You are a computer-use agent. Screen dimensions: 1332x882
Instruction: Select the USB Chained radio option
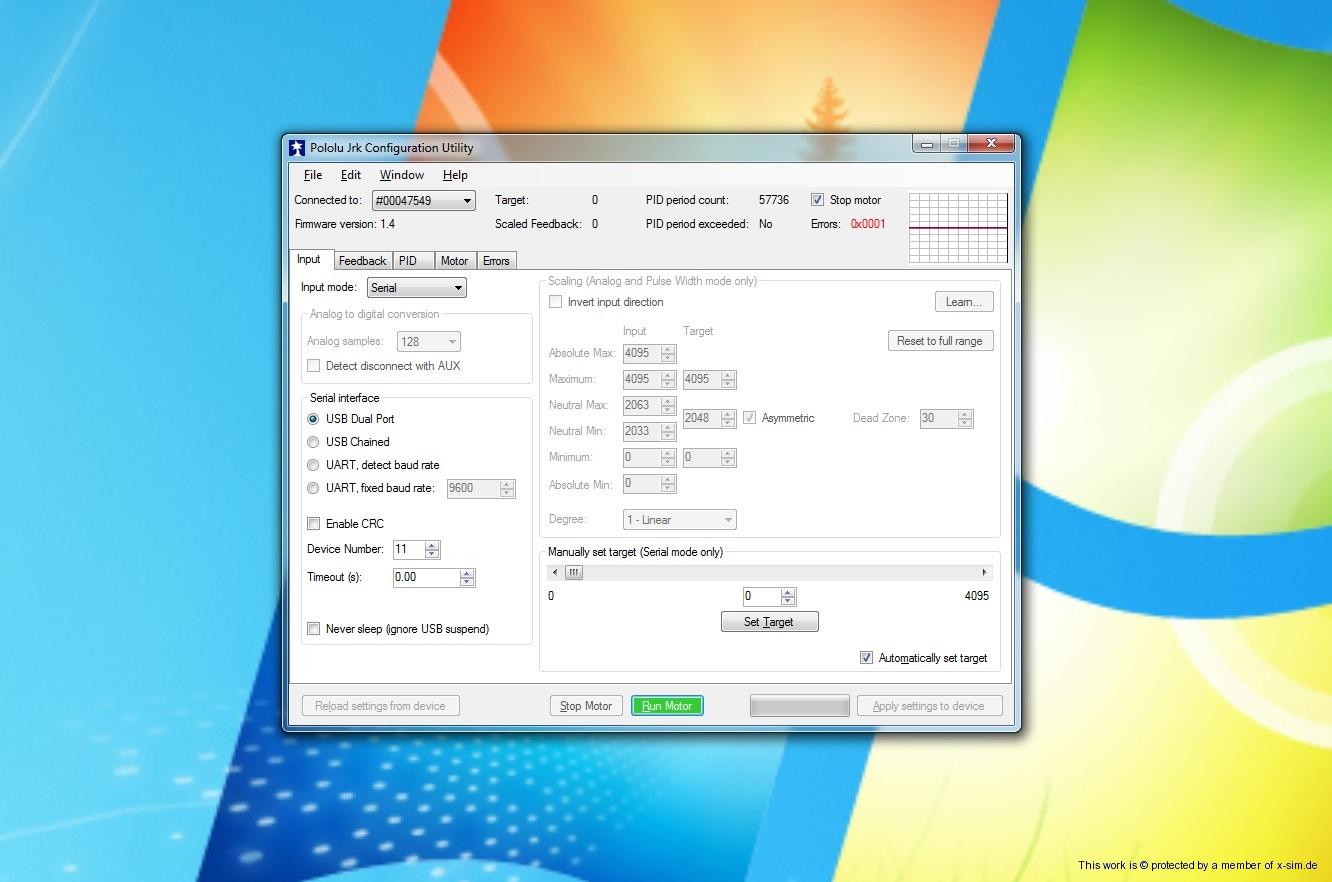coord(314,442)
